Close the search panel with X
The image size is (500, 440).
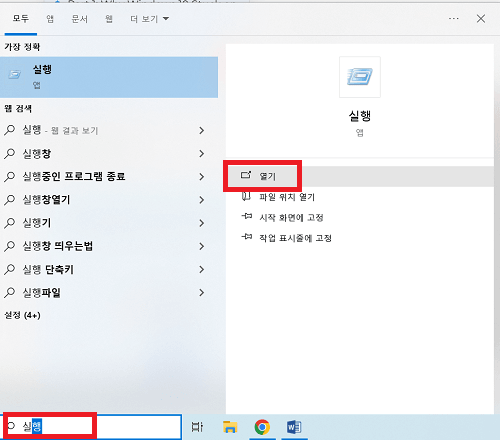click(481, 19)
